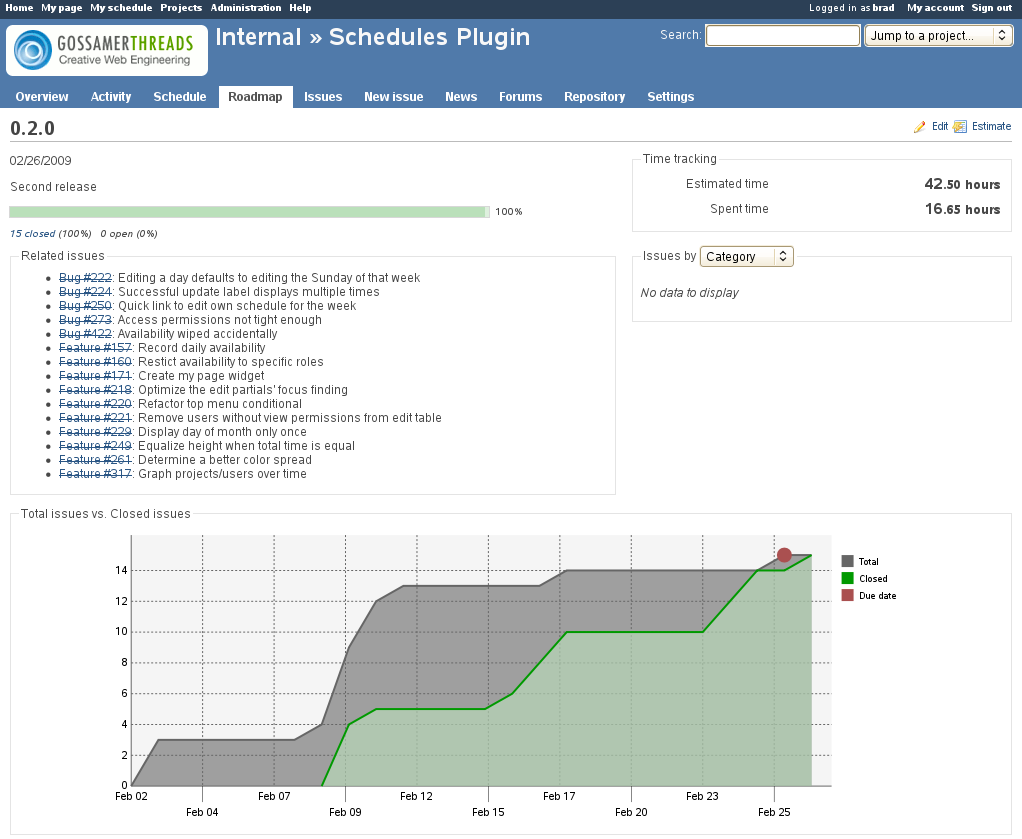Click the 100% completion progress bar
The width and height of the screenshot is (1022, 839).
tap(248, 212)
